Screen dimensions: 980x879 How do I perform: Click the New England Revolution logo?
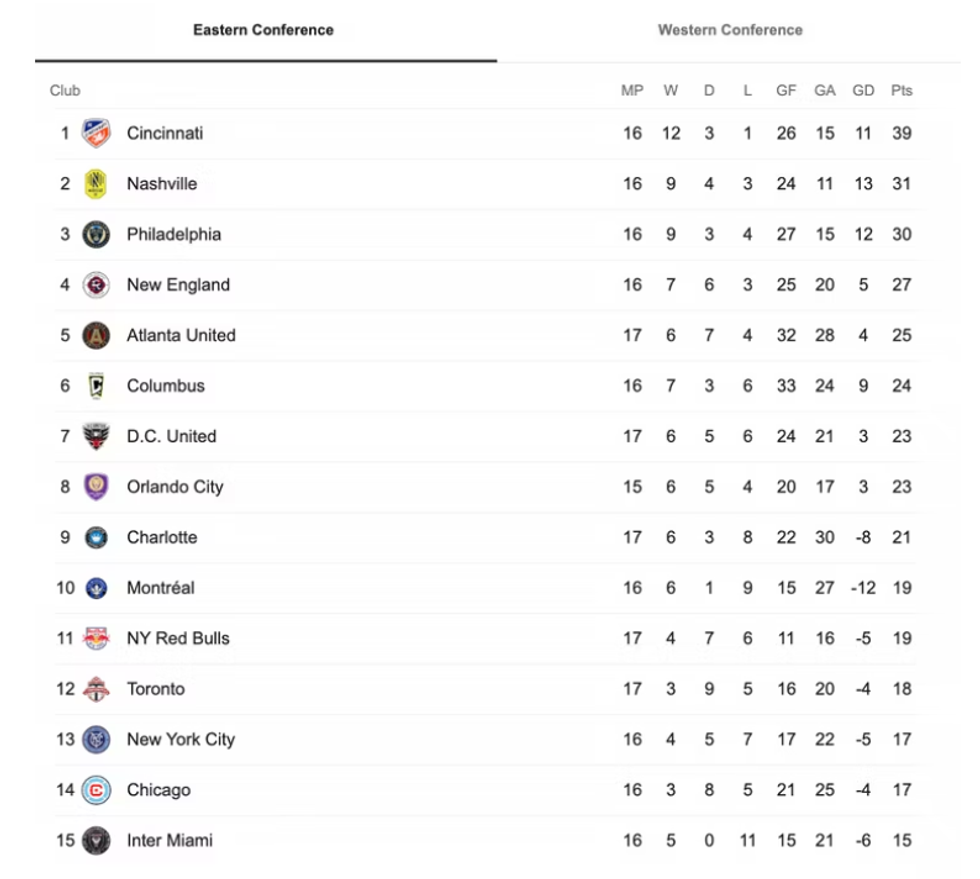click(96, 285)
